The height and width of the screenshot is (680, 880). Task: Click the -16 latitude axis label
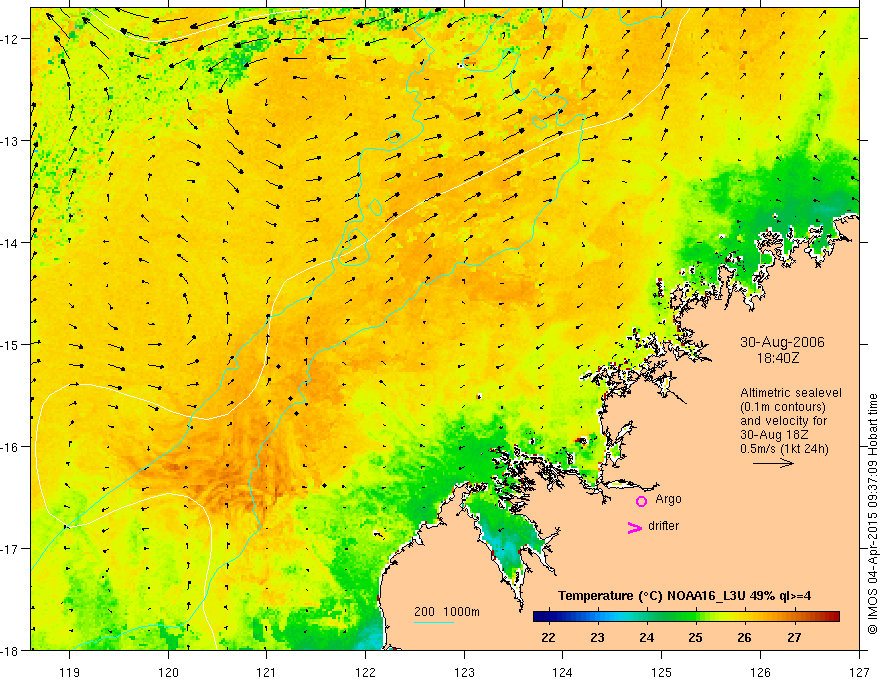pyautogui.click(x=10, y=447)
